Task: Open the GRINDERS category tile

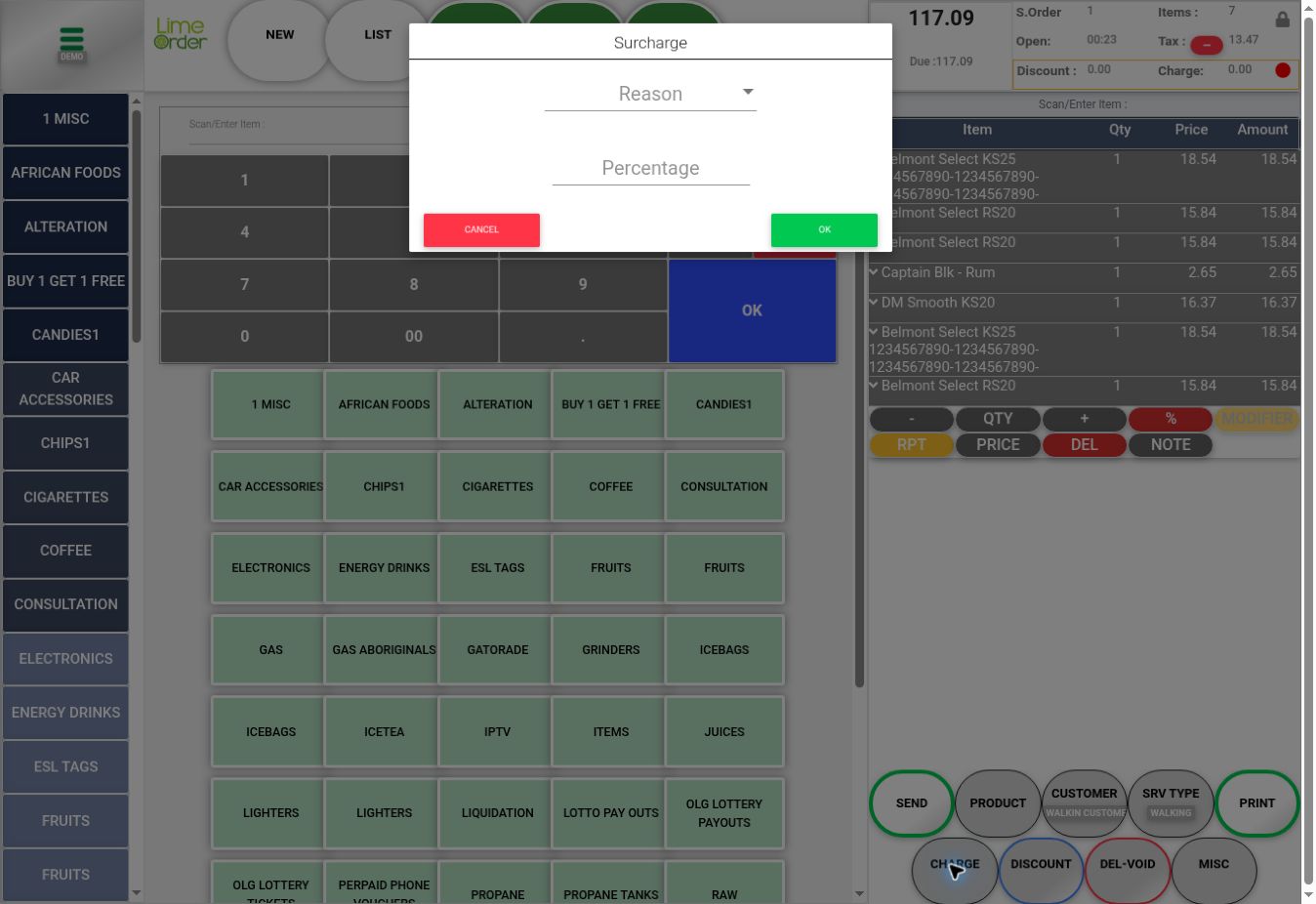Action: [x=611, y=649]
